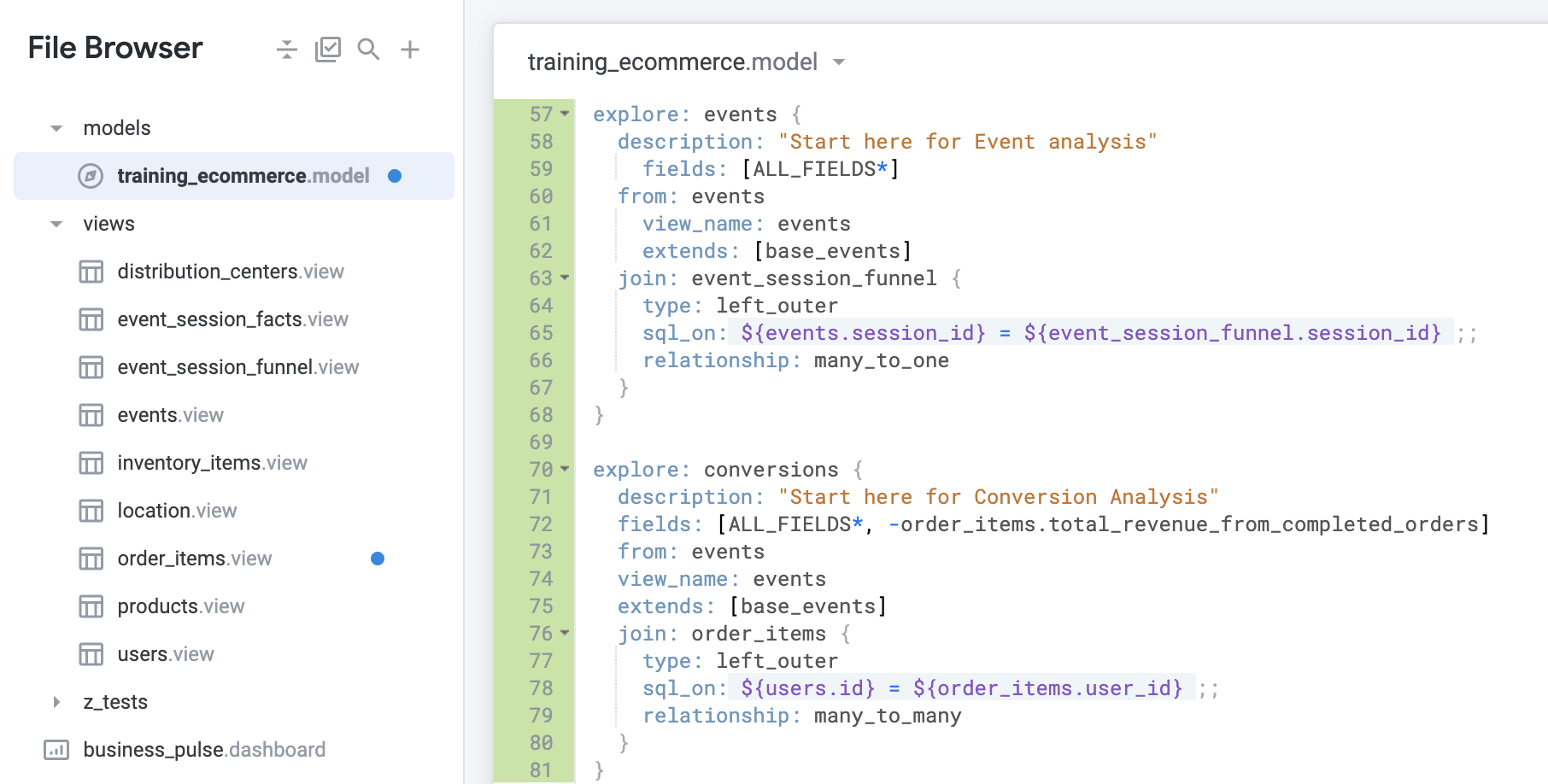Collapse all folders in File Browser
This screenshot has width=1548, height=784.
coord(286,49)
